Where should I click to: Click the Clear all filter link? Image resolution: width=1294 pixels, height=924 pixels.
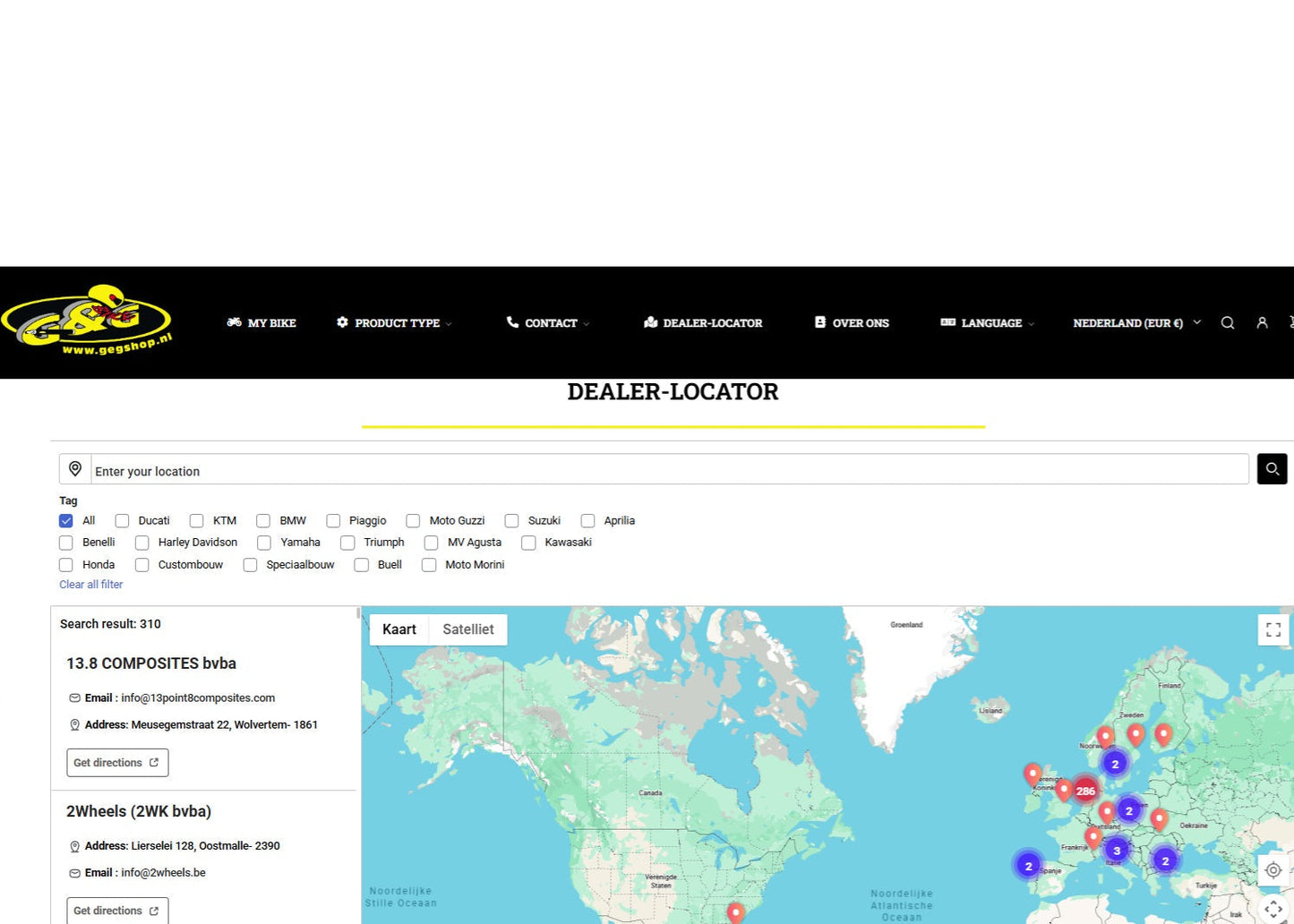point(91,585)
